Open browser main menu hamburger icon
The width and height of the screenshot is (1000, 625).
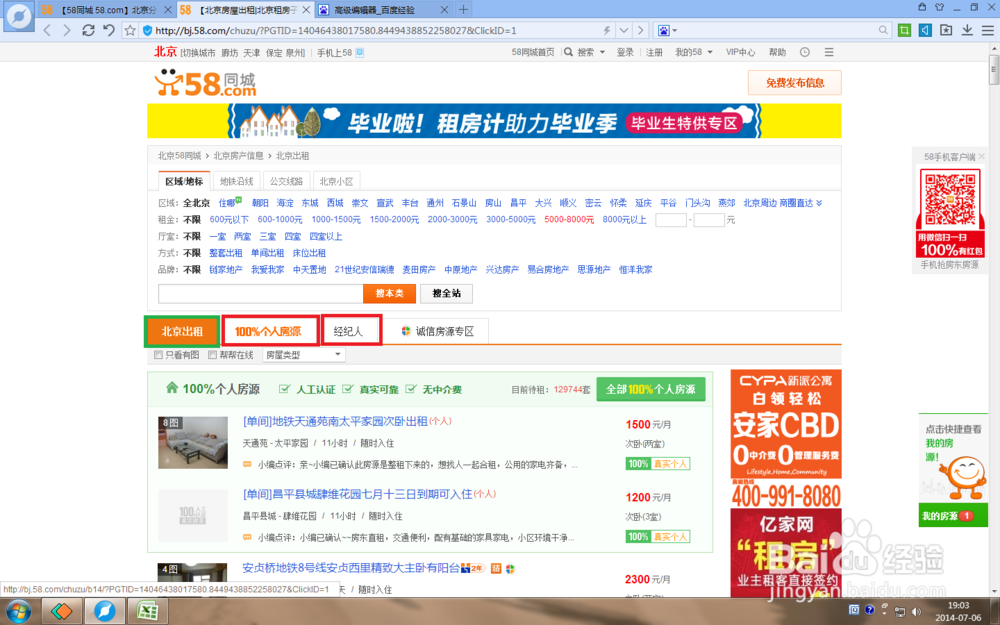[987, 30]
